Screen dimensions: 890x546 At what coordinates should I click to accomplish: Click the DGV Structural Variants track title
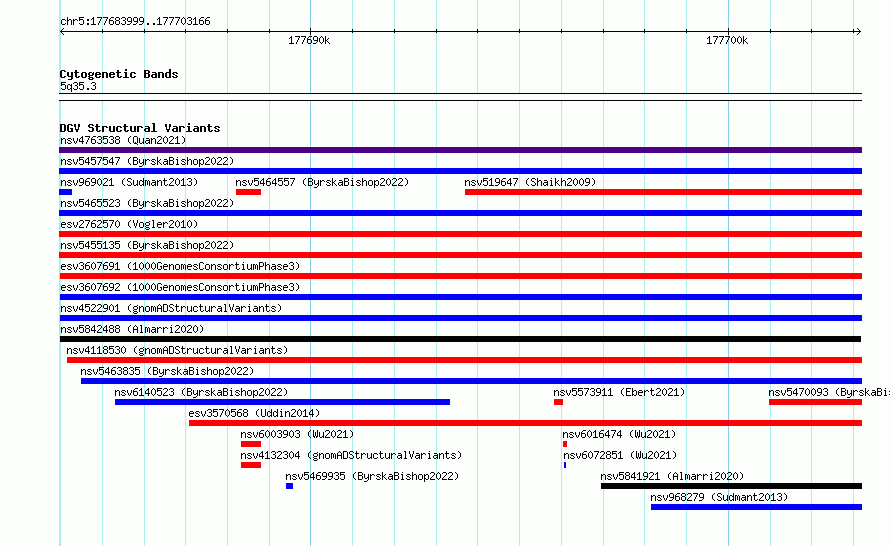(140, 128)
